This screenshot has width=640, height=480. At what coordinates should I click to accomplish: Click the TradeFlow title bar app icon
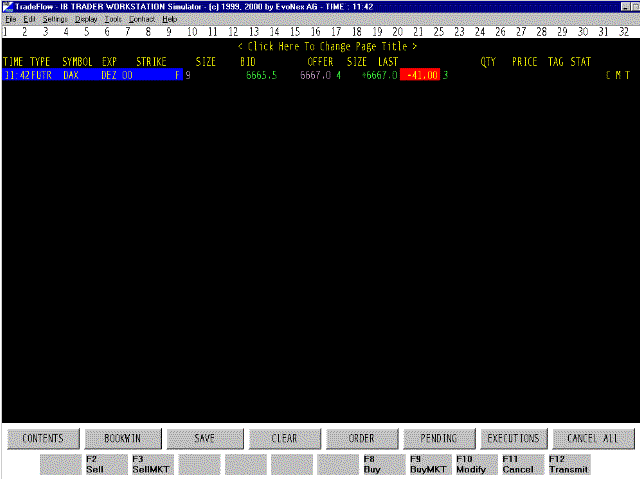7,7
